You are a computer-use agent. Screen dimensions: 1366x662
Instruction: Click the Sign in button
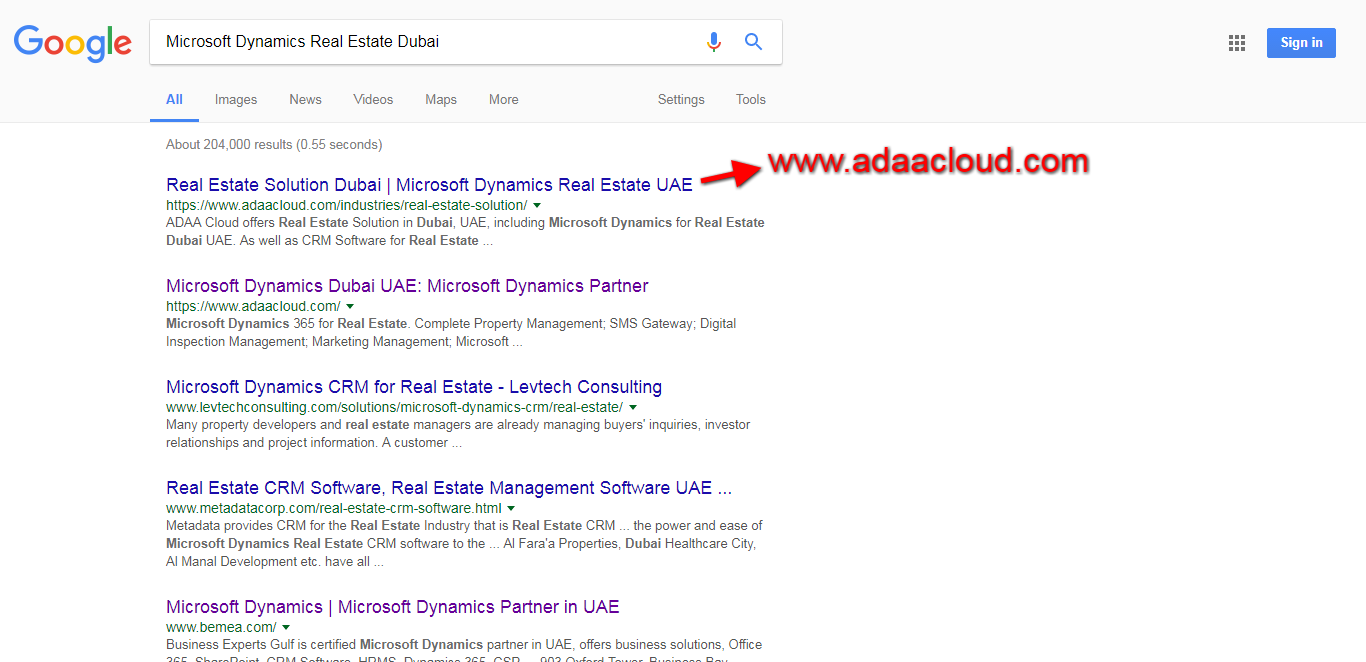click(1301, 42)
